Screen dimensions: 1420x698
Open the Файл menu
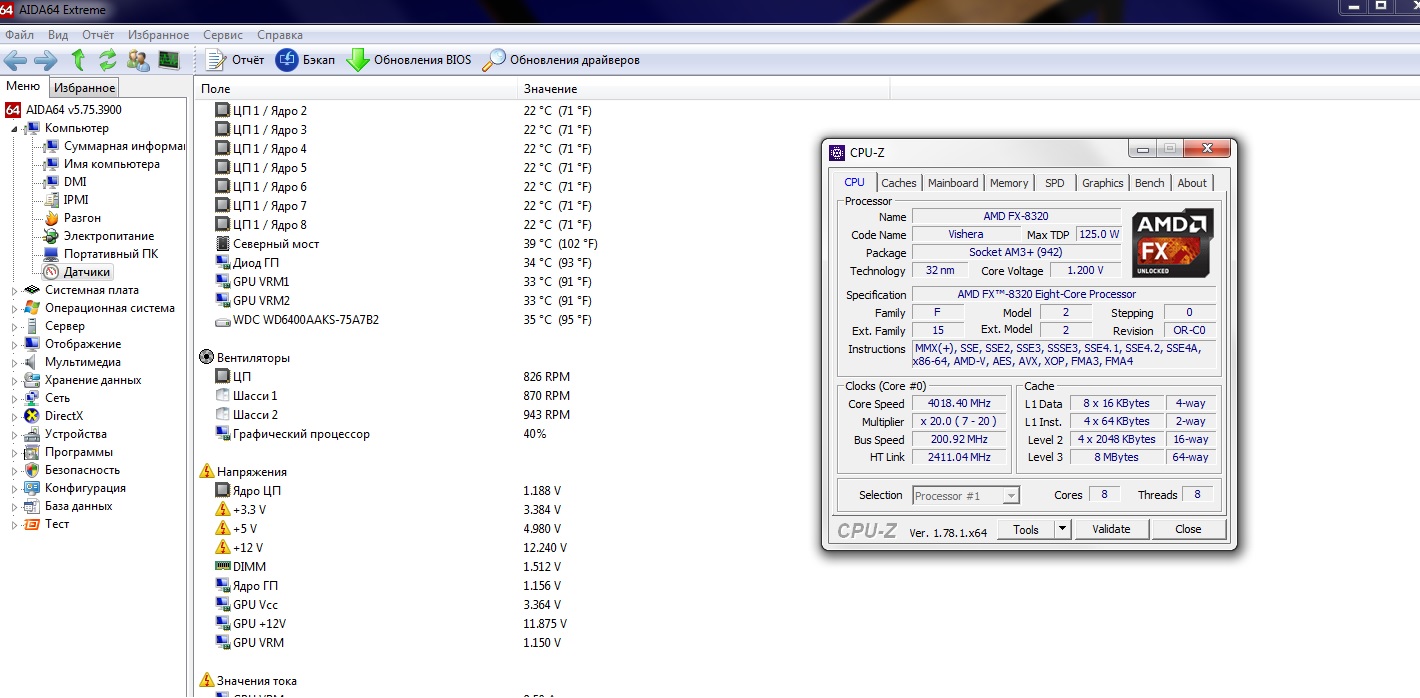click(x=19, y=34)
